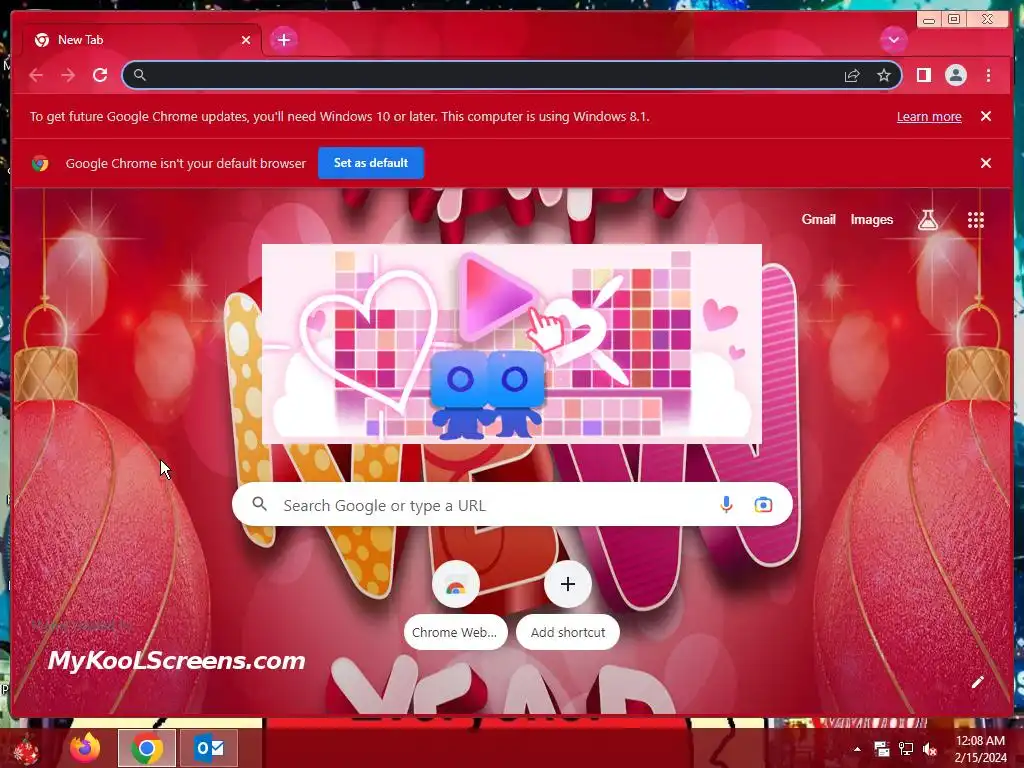The height and width of the screenshot is (768, 1024).
Task: Open the tab search dropdown chevron
Action: tap(893, 40)
